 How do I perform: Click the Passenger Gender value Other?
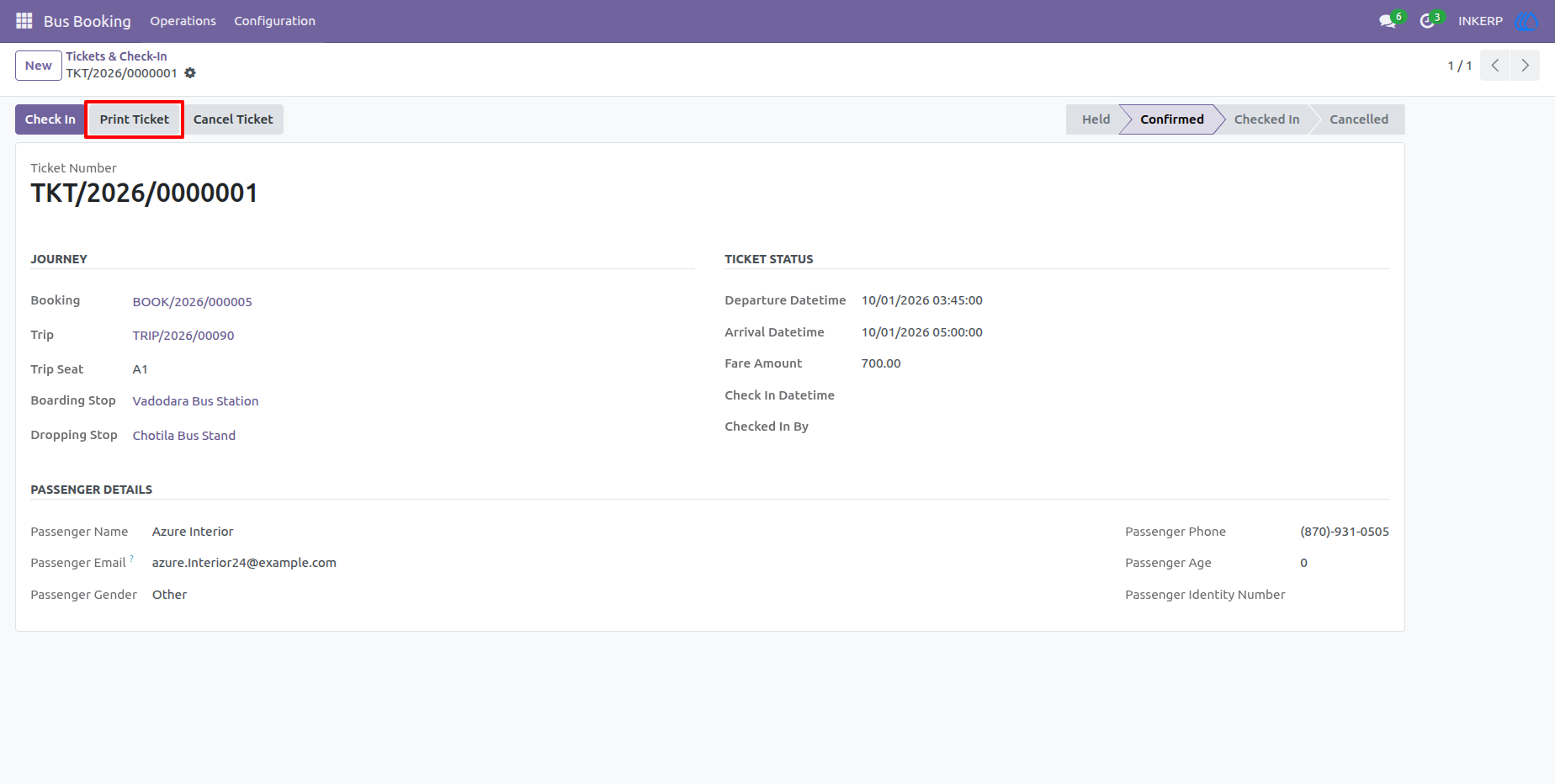169,595
